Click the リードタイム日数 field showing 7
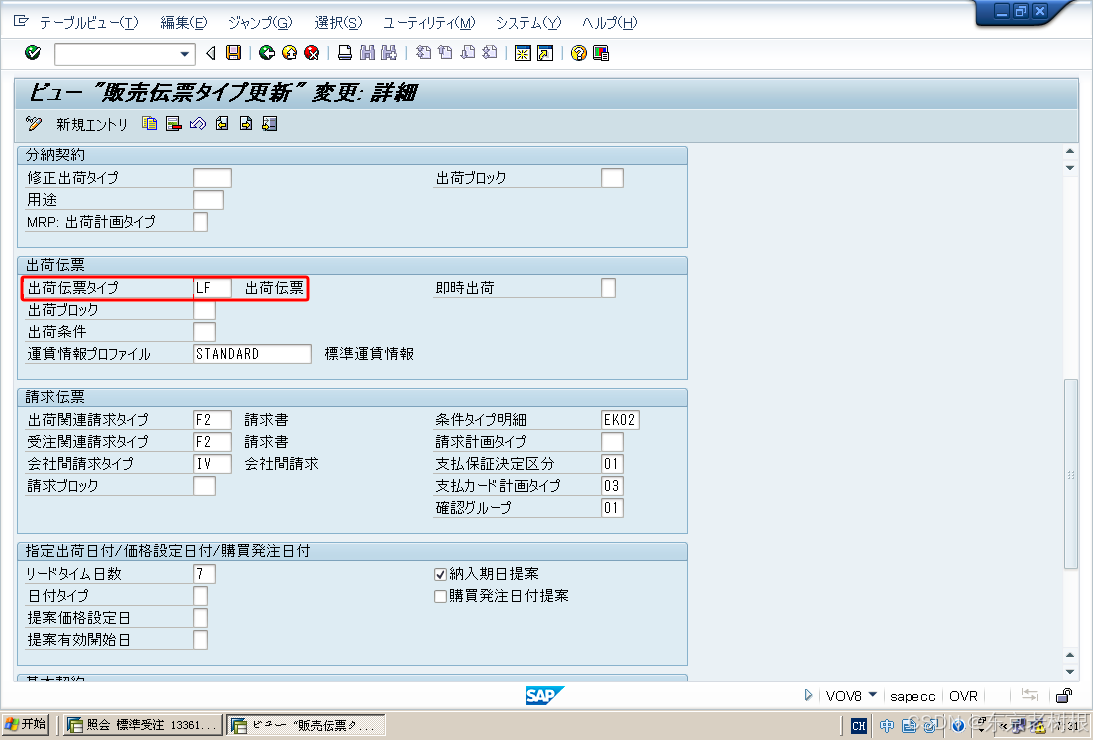 click(x=204, y=573)
